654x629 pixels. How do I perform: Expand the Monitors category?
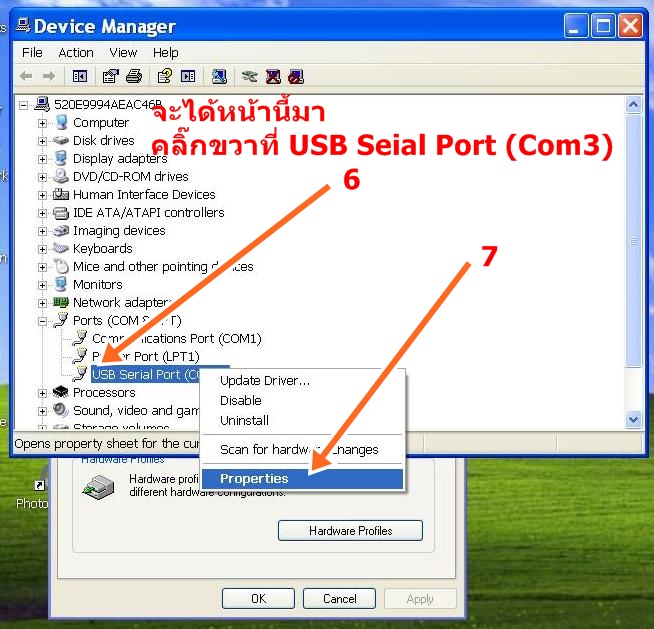(x=42, y=285)
